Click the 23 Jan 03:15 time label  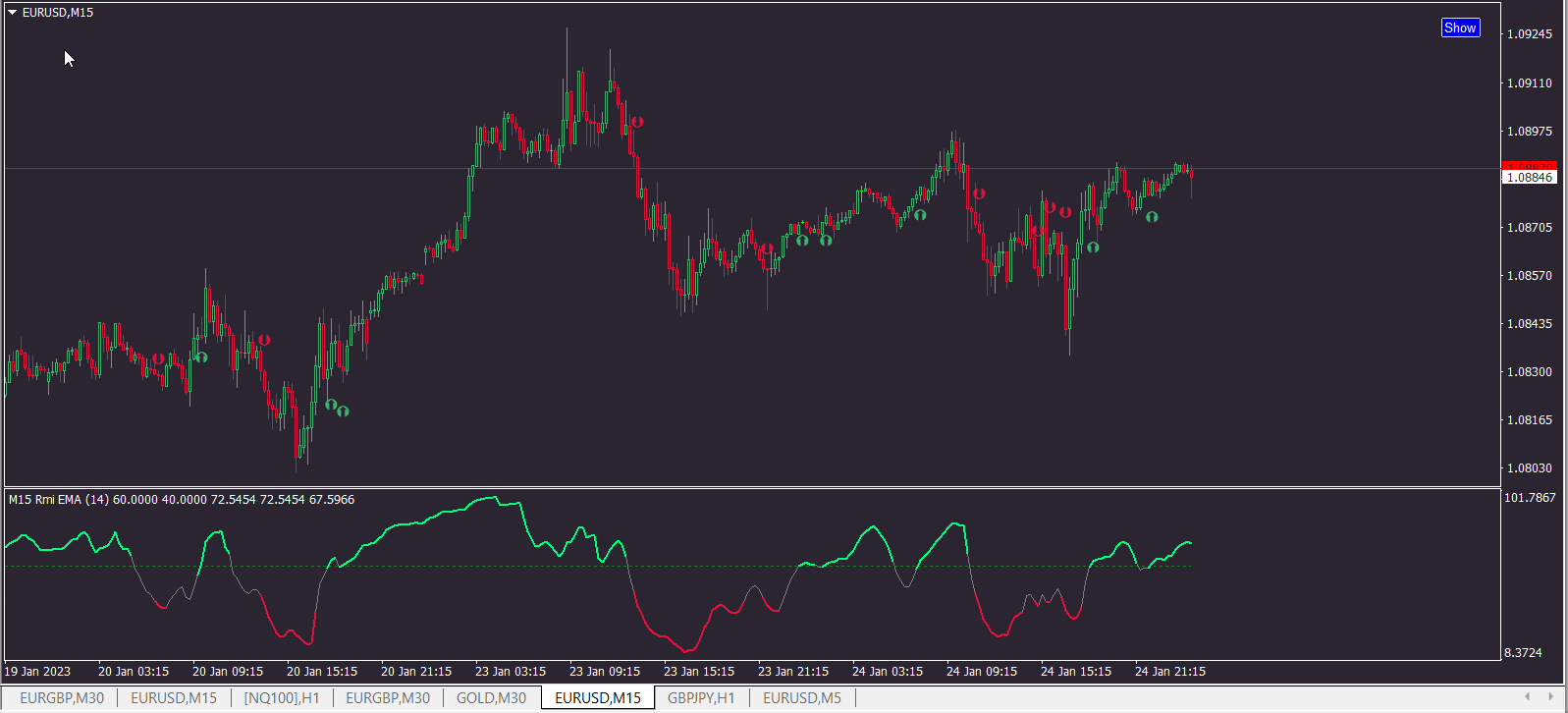[x=511, y=672]
